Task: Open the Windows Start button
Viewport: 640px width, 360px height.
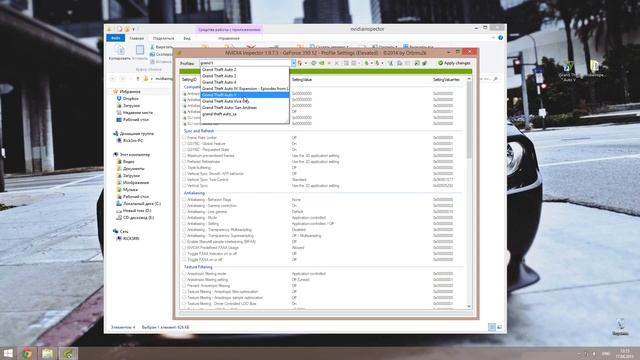Action: [8, 353]
